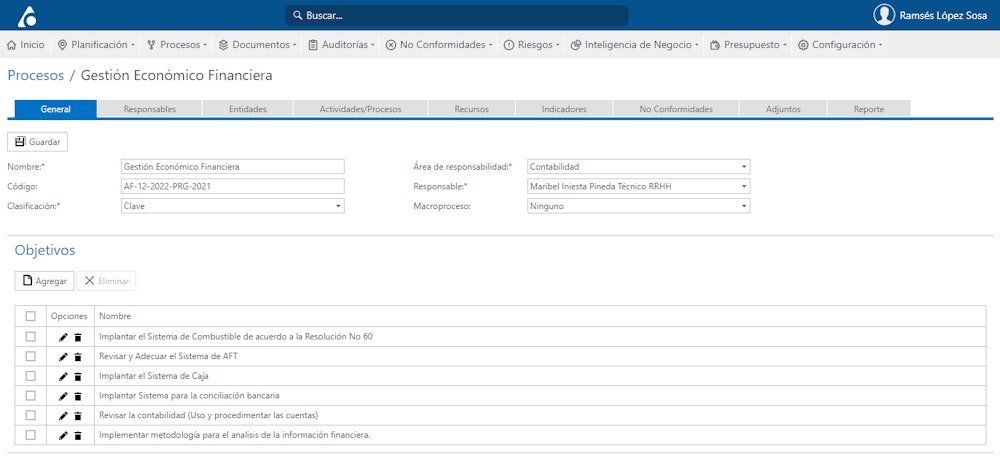Toggle the select-all checkbox in objectives header

30,316
